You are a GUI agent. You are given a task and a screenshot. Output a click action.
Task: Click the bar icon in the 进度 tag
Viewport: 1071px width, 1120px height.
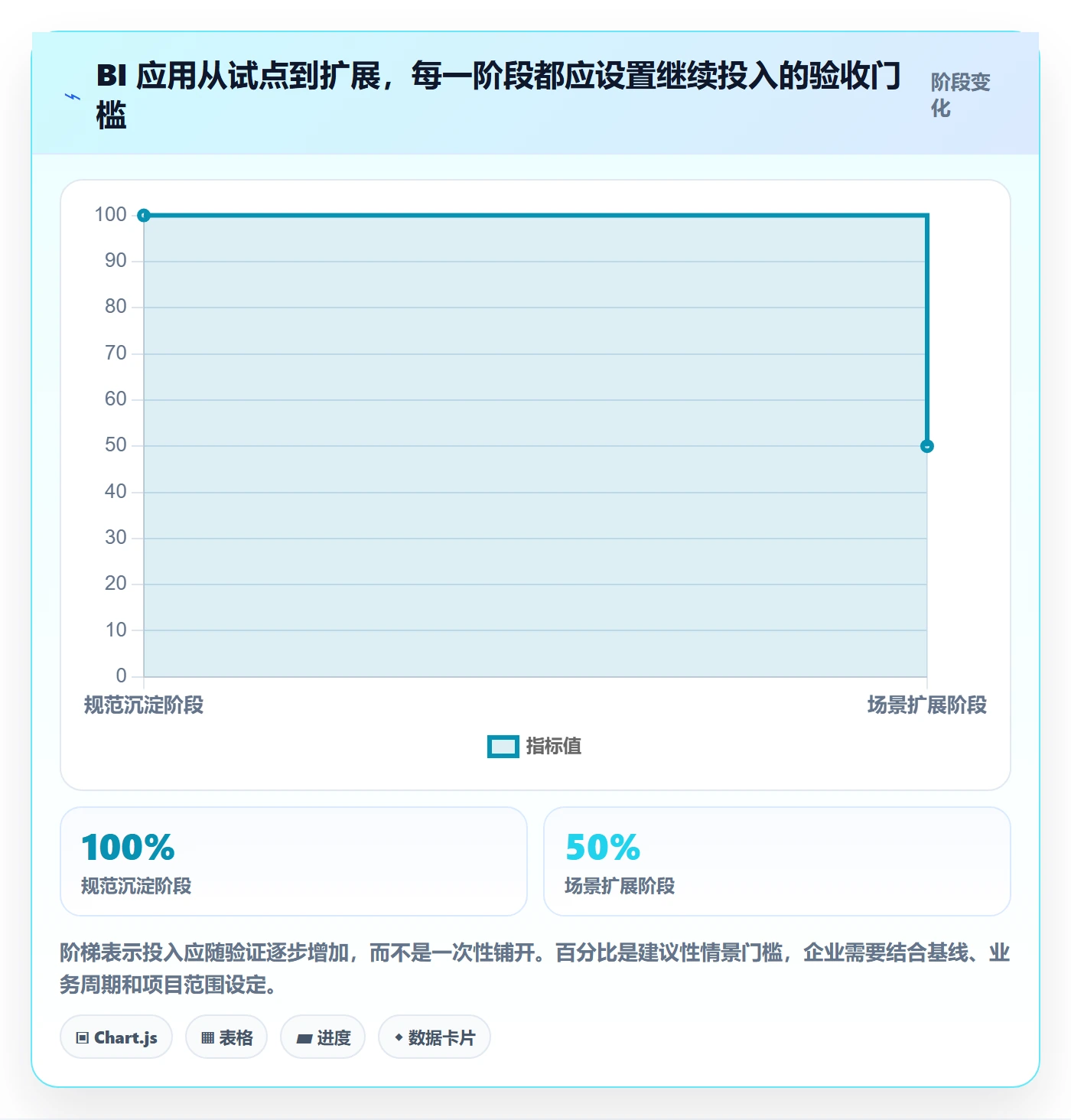coord(304,1039)
